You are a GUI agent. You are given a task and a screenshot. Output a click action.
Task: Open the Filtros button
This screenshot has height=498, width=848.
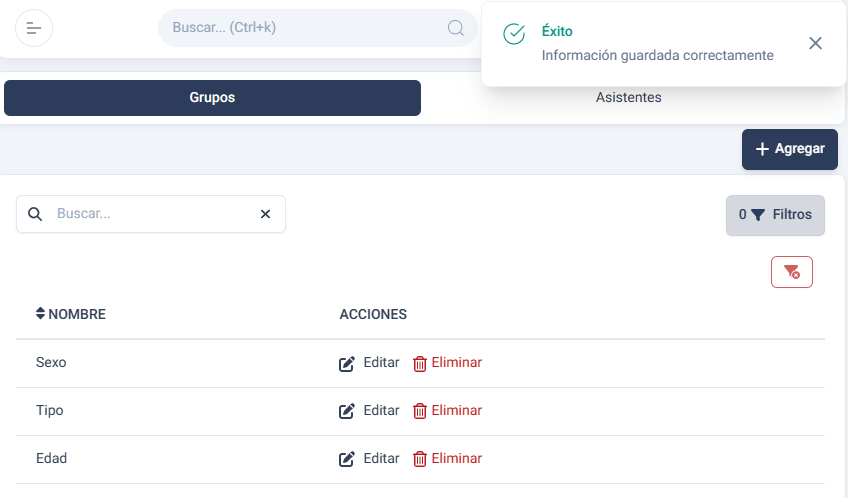(775, 215)
